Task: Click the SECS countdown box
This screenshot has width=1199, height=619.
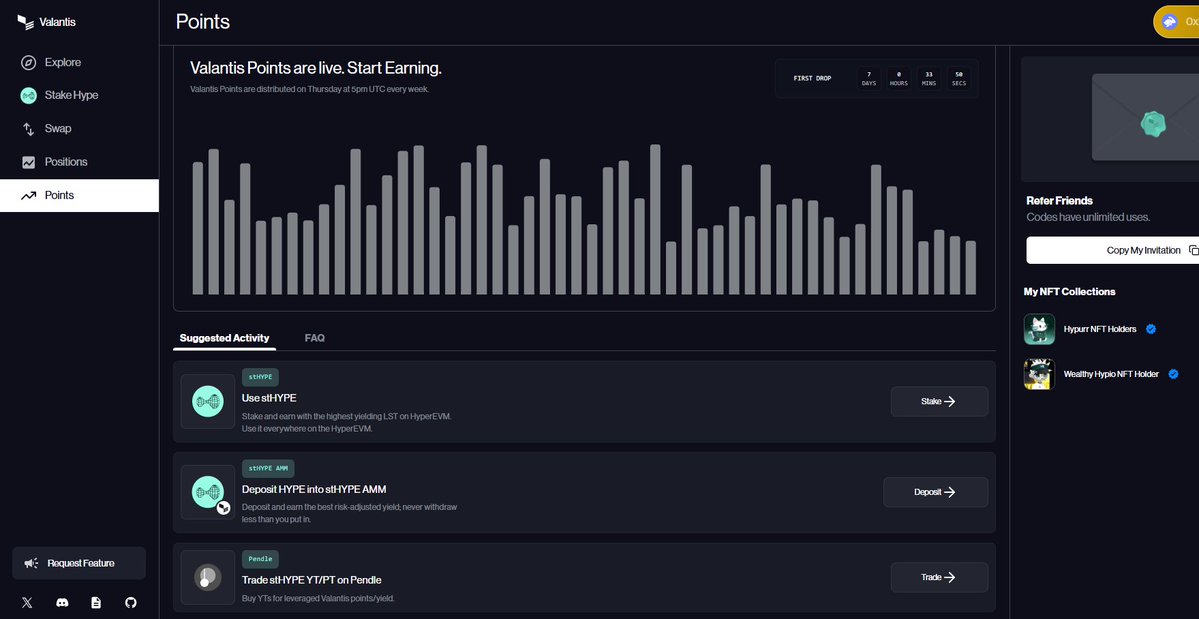Action: (959, 78)
